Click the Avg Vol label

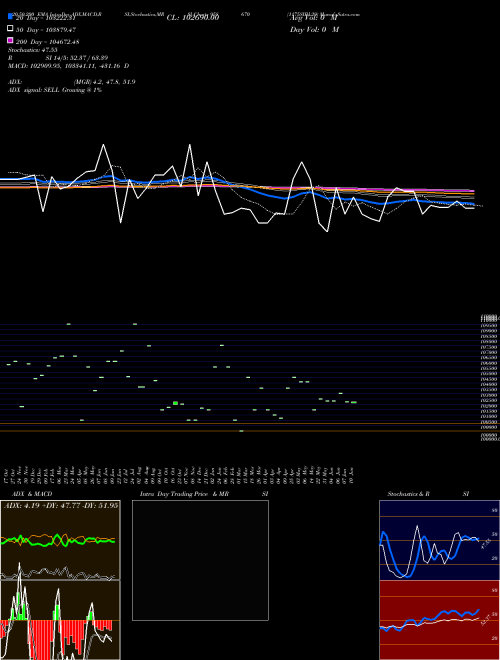tap(314, 18)
